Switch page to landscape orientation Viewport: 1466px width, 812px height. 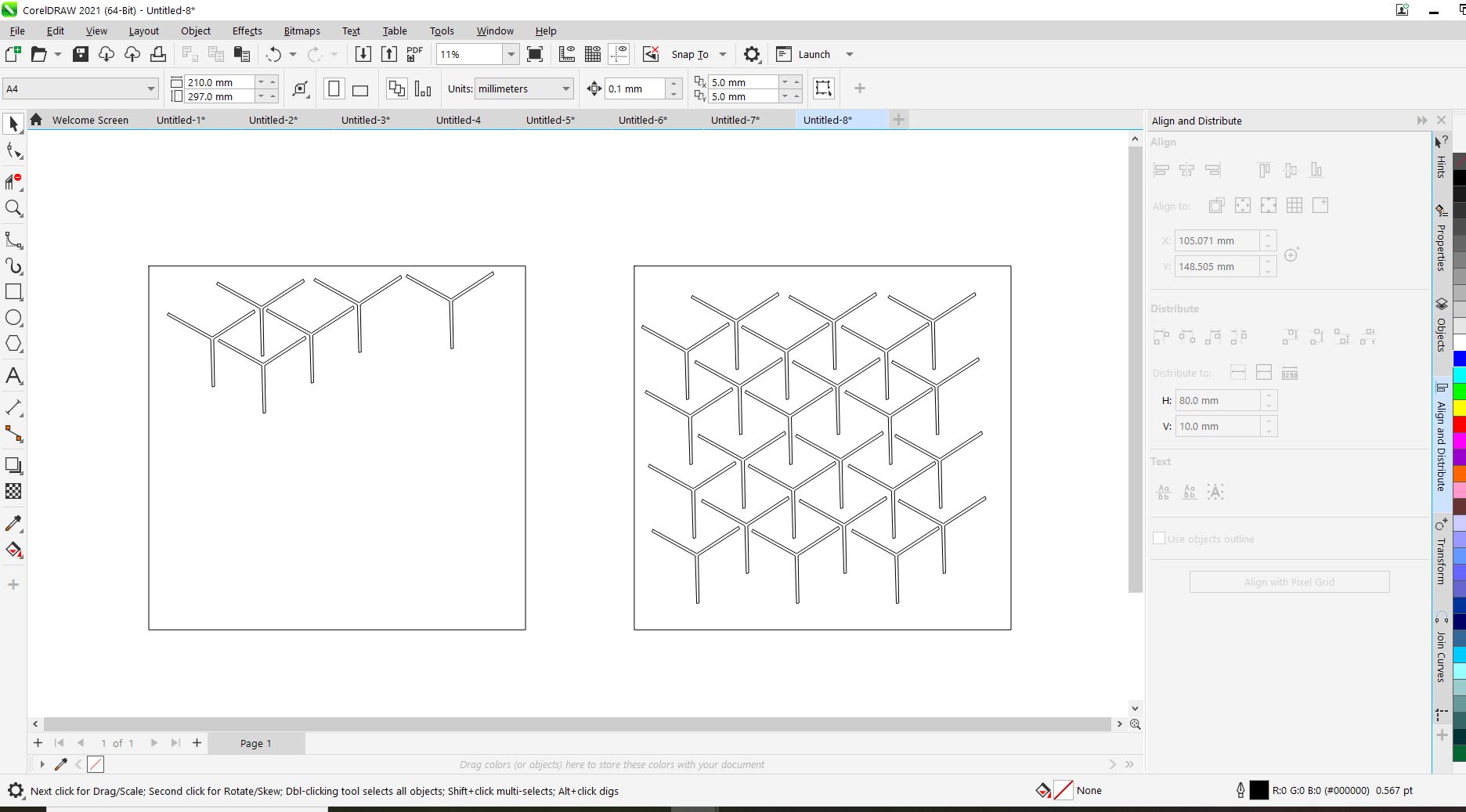click(360, 89)
